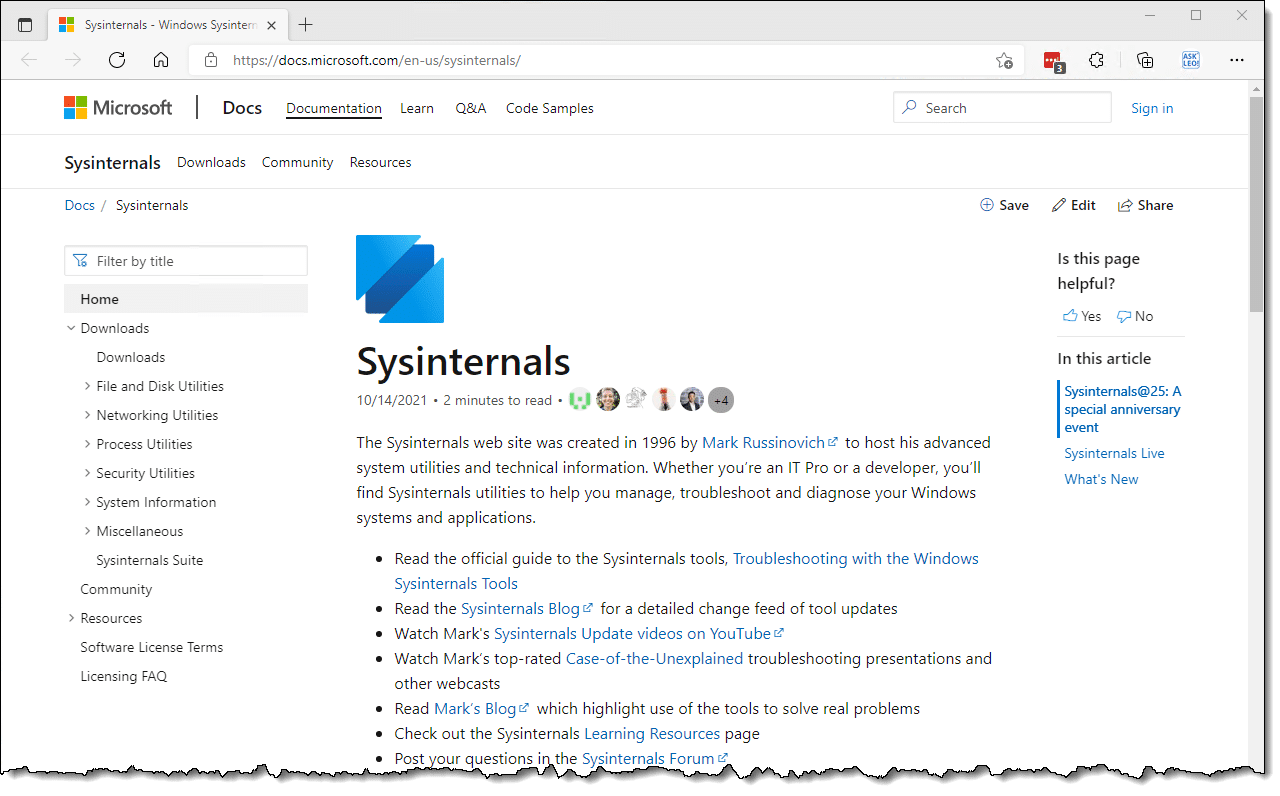
Task: Click the Ask Leo extension icon
Action: (x=1190, y=60)
